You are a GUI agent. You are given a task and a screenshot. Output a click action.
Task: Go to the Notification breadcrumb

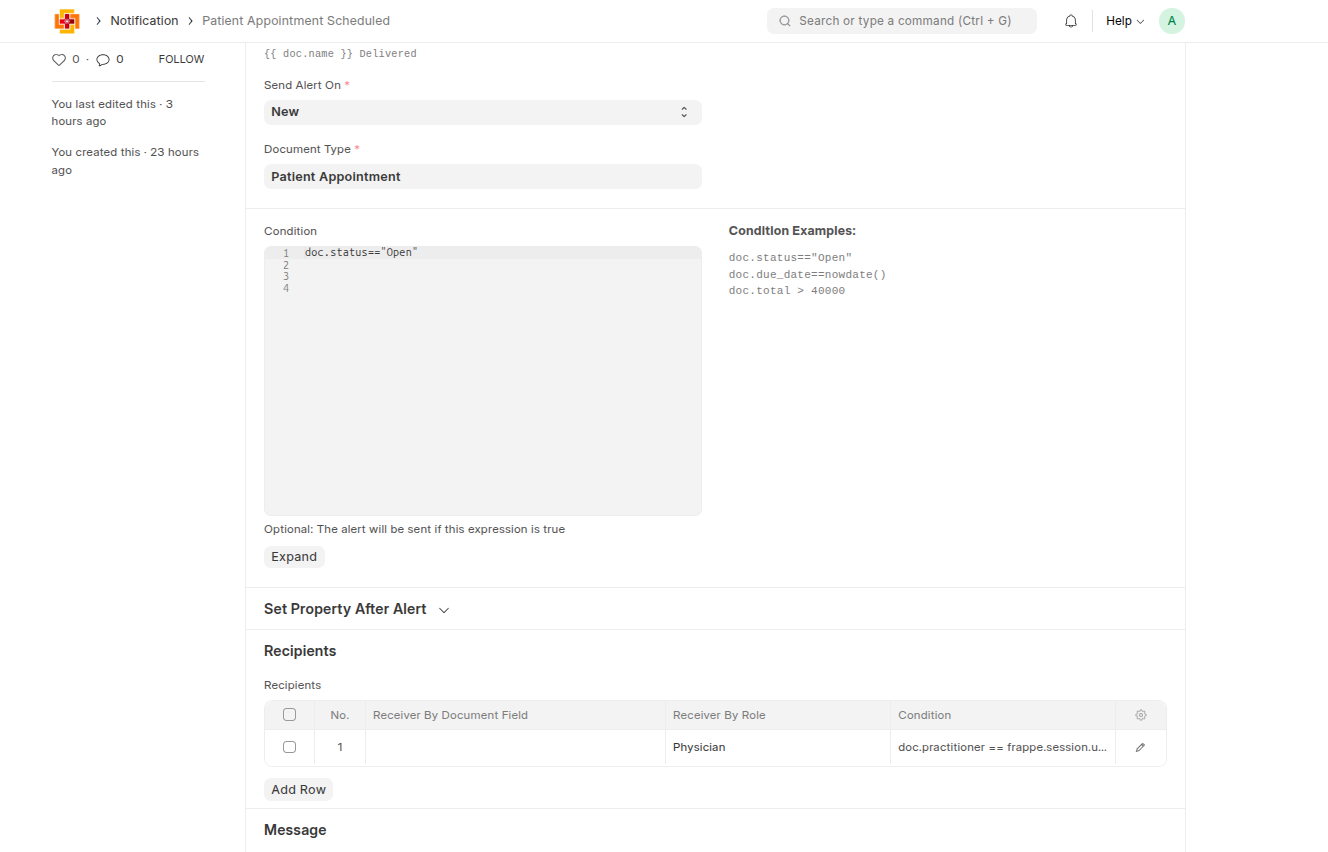coord(144,21)
